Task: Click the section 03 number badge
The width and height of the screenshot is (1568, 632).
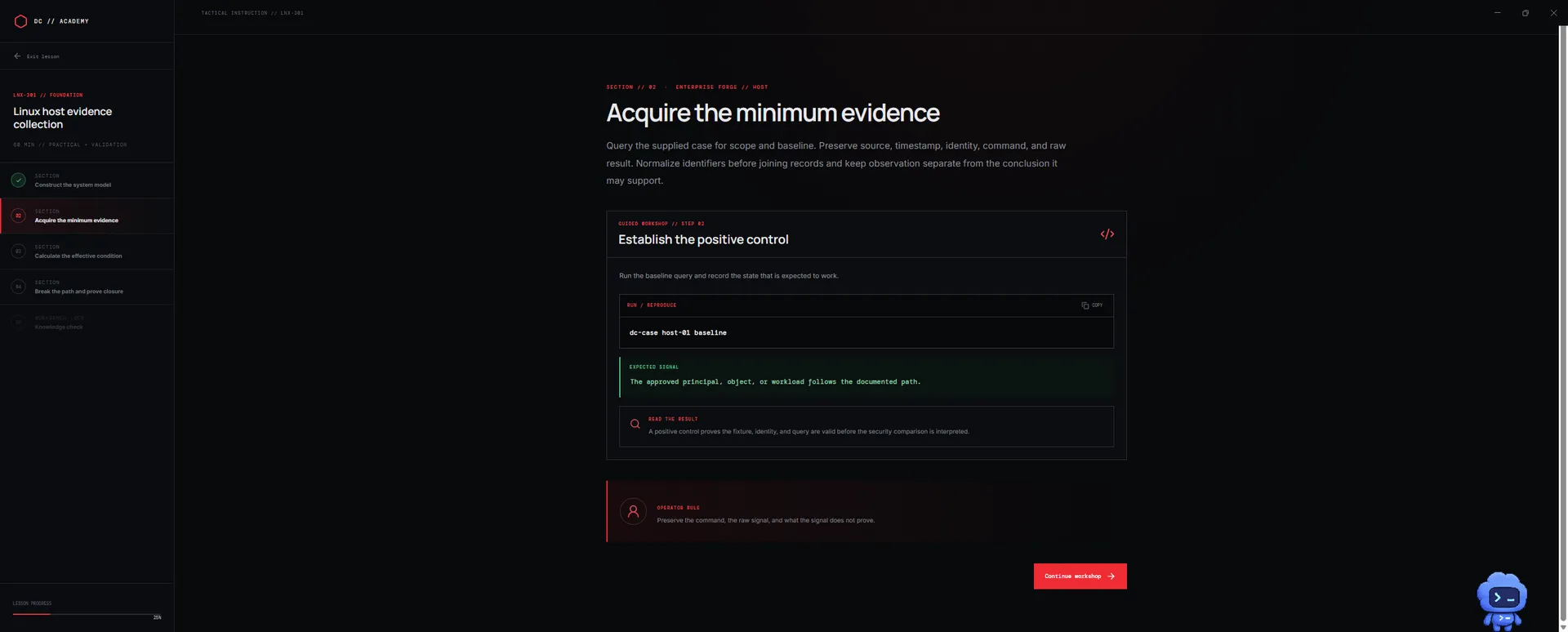Action: pyautogui.click(x=18, y=251)
